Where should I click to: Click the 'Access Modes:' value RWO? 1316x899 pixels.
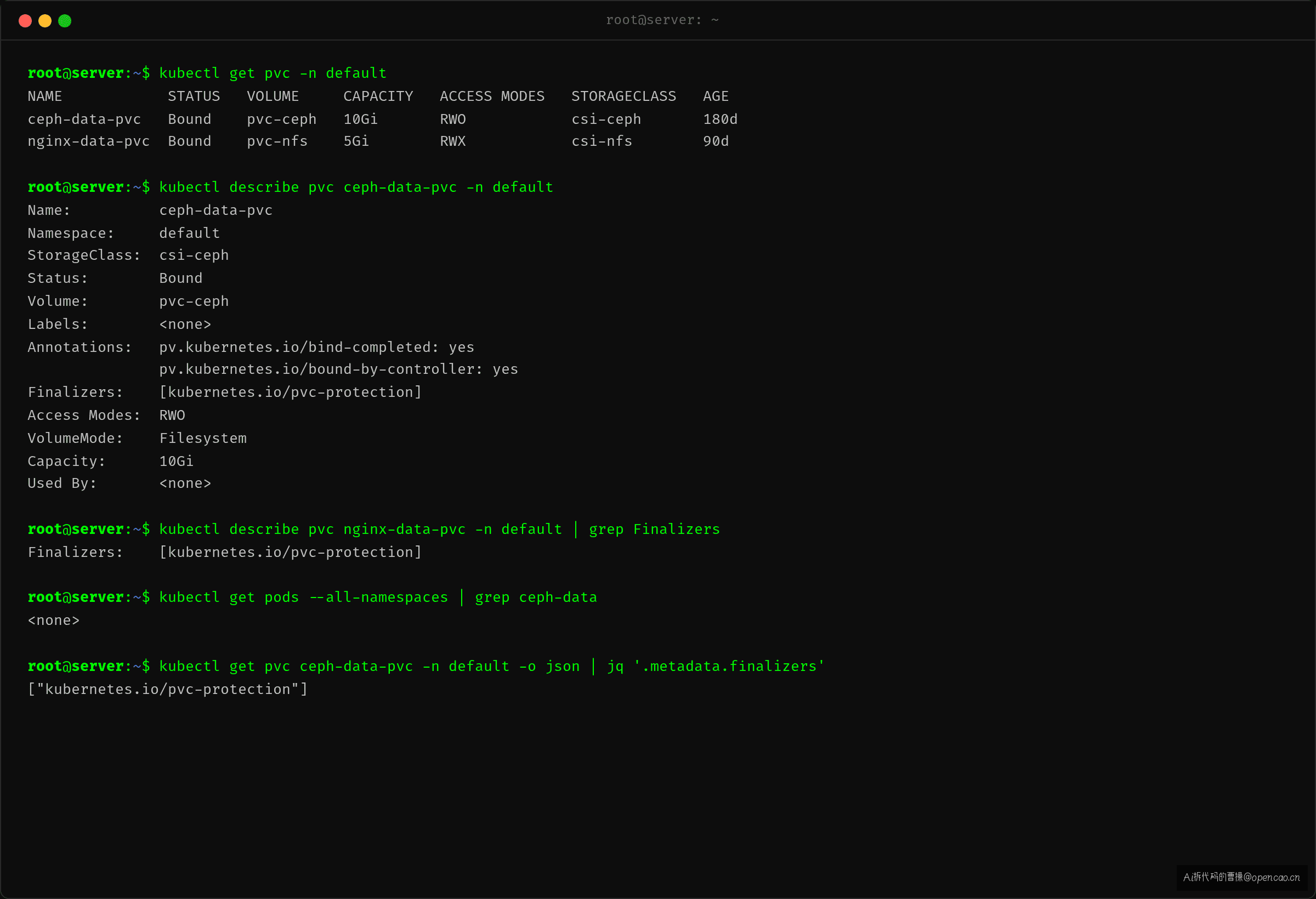pos(172,416)
